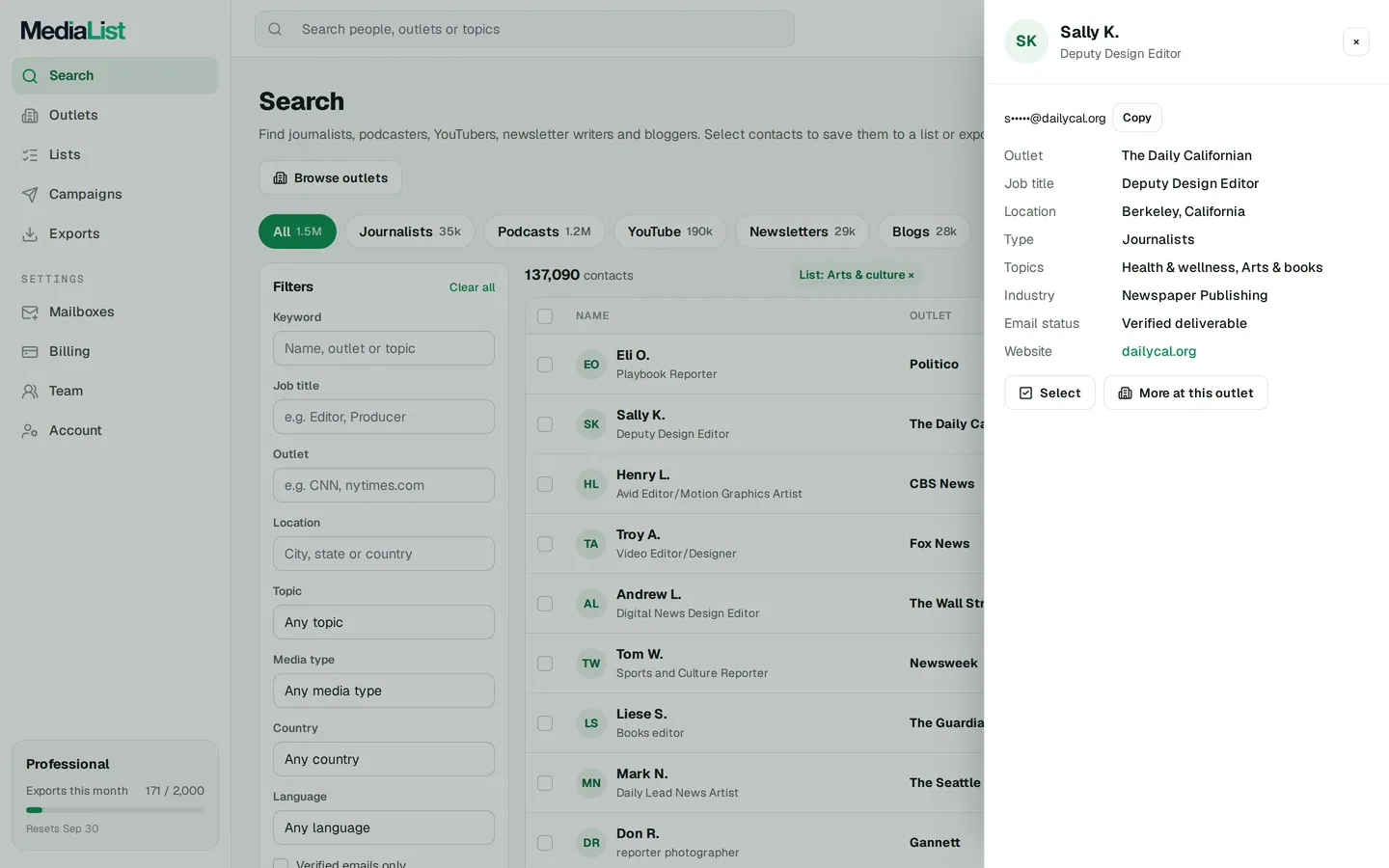Open the Any language dropdown

click(384, 827)
